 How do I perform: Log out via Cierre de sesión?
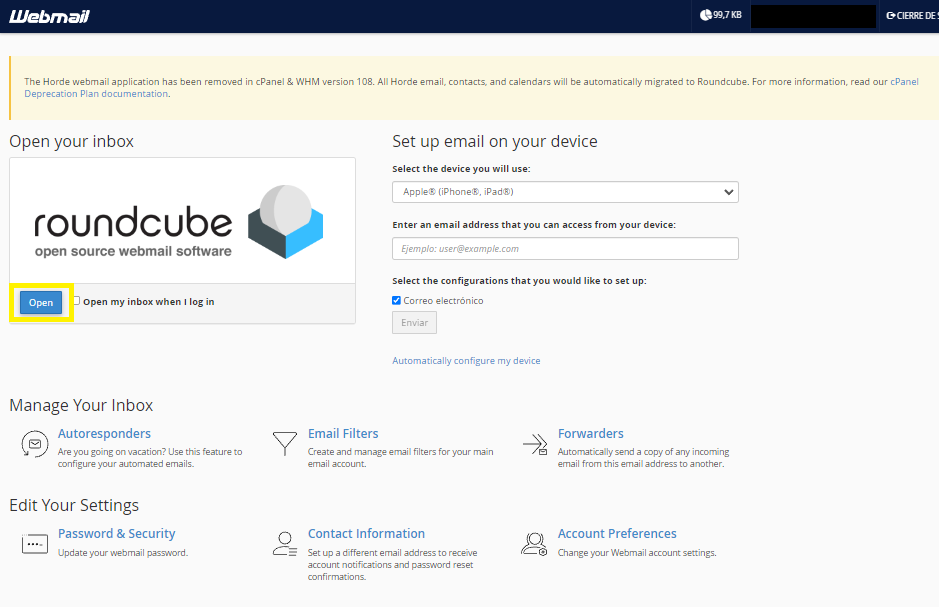tap(911, 16)
